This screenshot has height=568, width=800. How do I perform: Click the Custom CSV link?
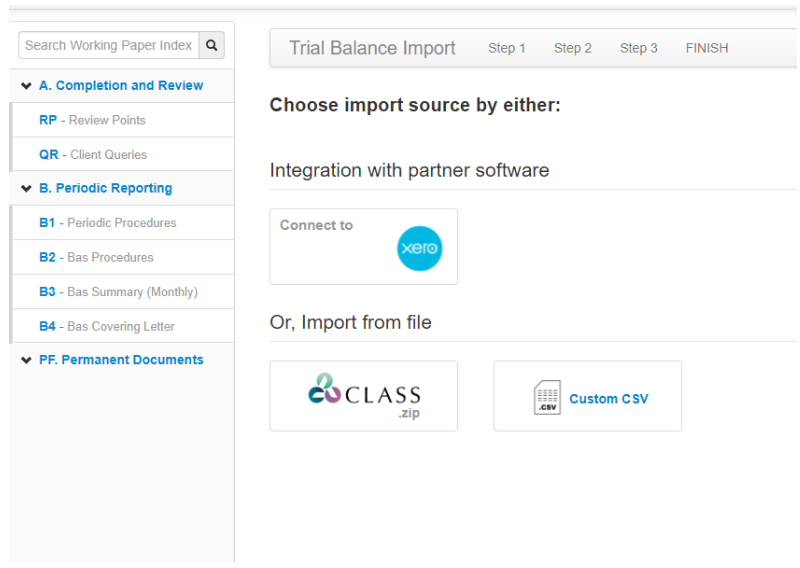(608, 399)
